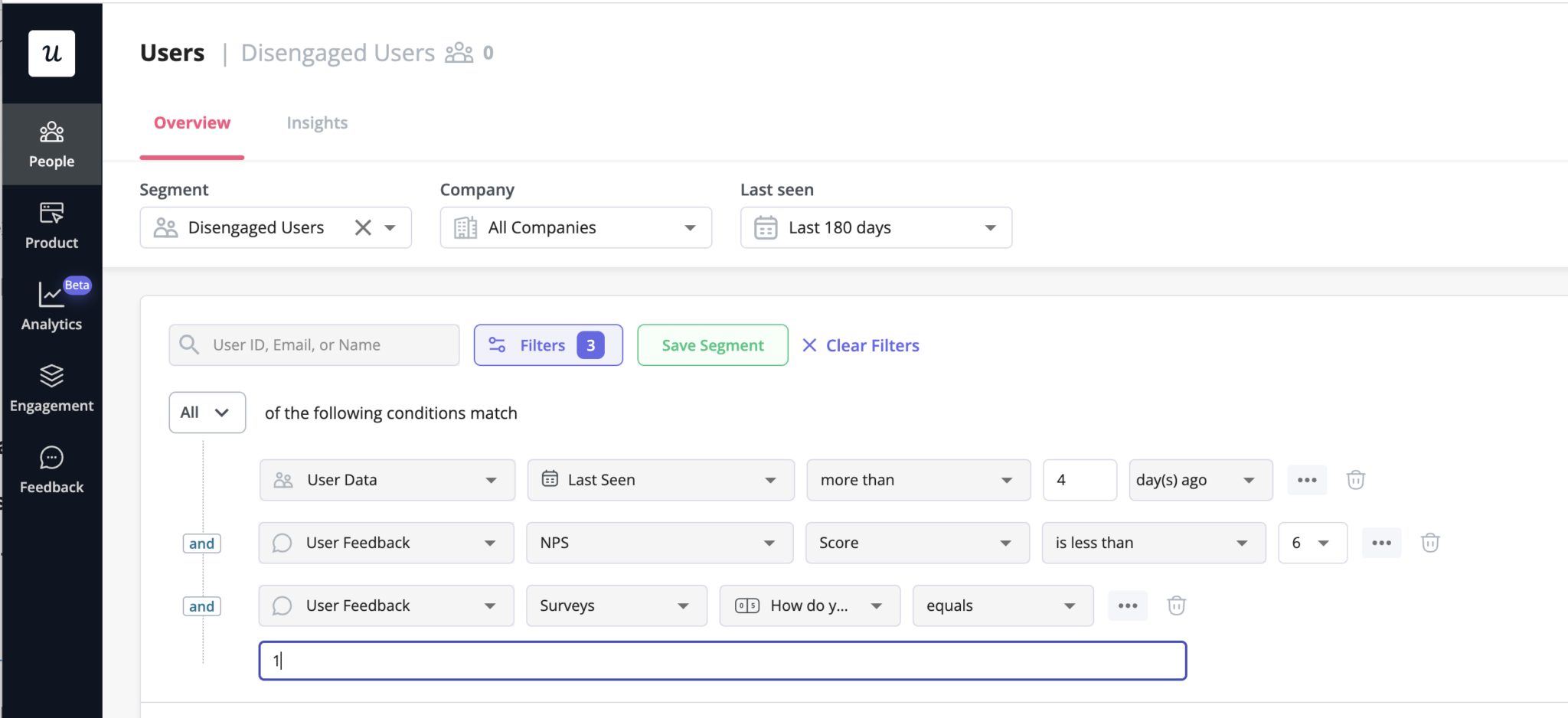Delete the Last Seen filter row
The image size is (1568, 718).
tap(1355, 480)
